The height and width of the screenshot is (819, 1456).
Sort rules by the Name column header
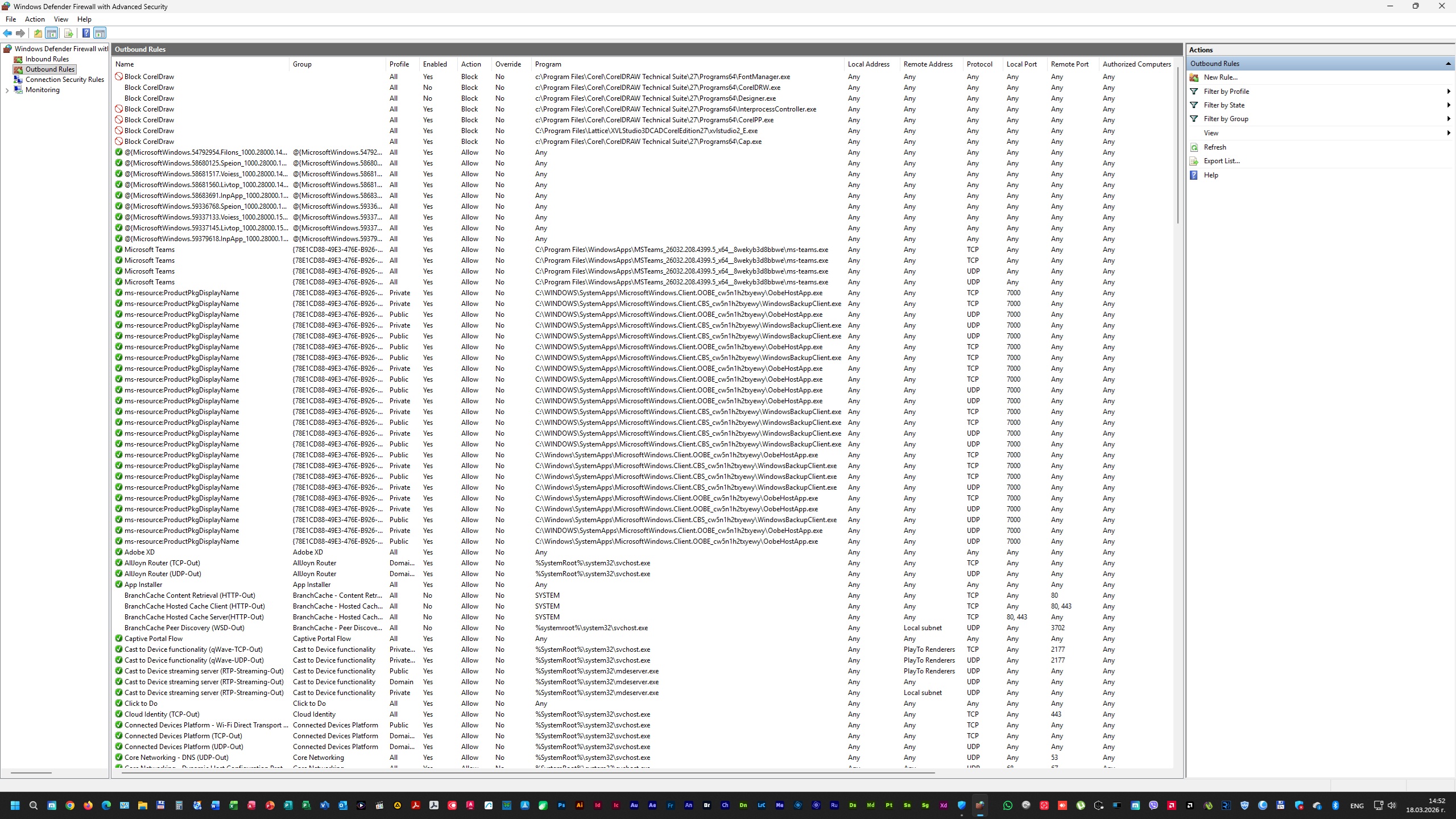(201, 64)
